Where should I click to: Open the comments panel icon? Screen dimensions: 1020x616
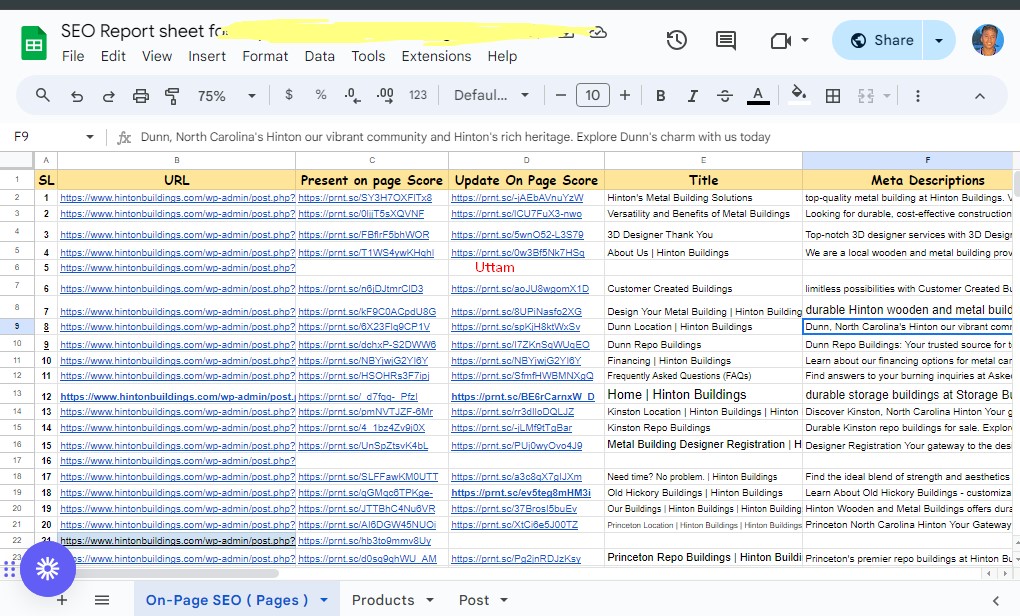coord(726,40)
